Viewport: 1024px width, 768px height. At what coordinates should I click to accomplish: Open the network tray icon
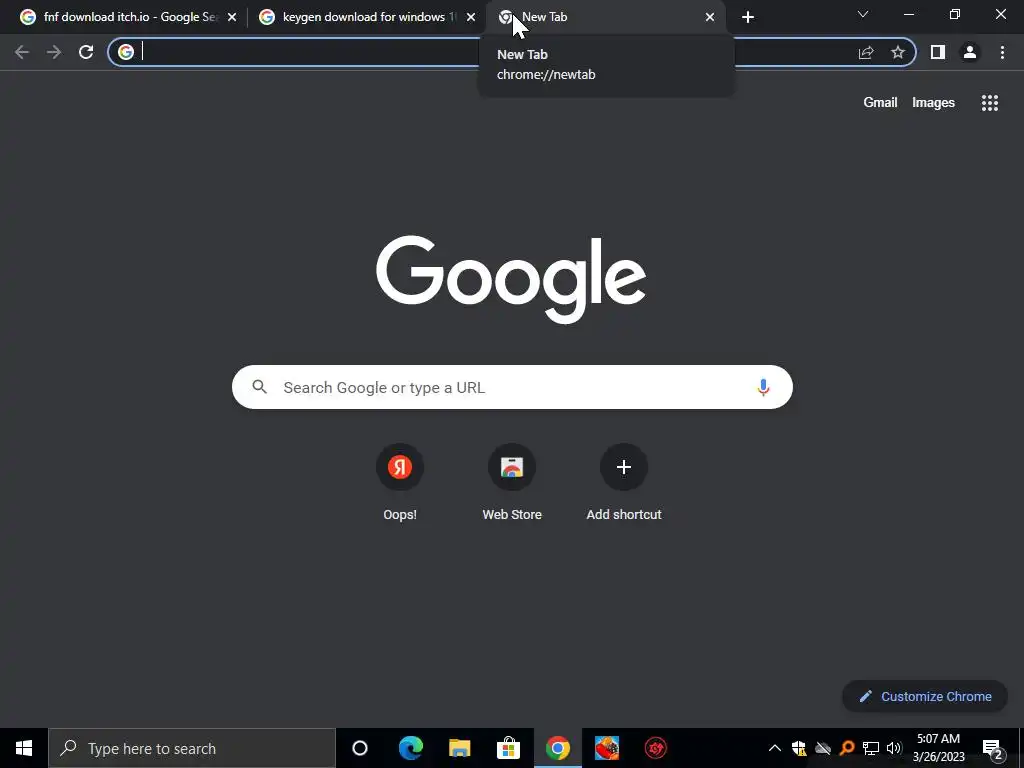[871, 748]
